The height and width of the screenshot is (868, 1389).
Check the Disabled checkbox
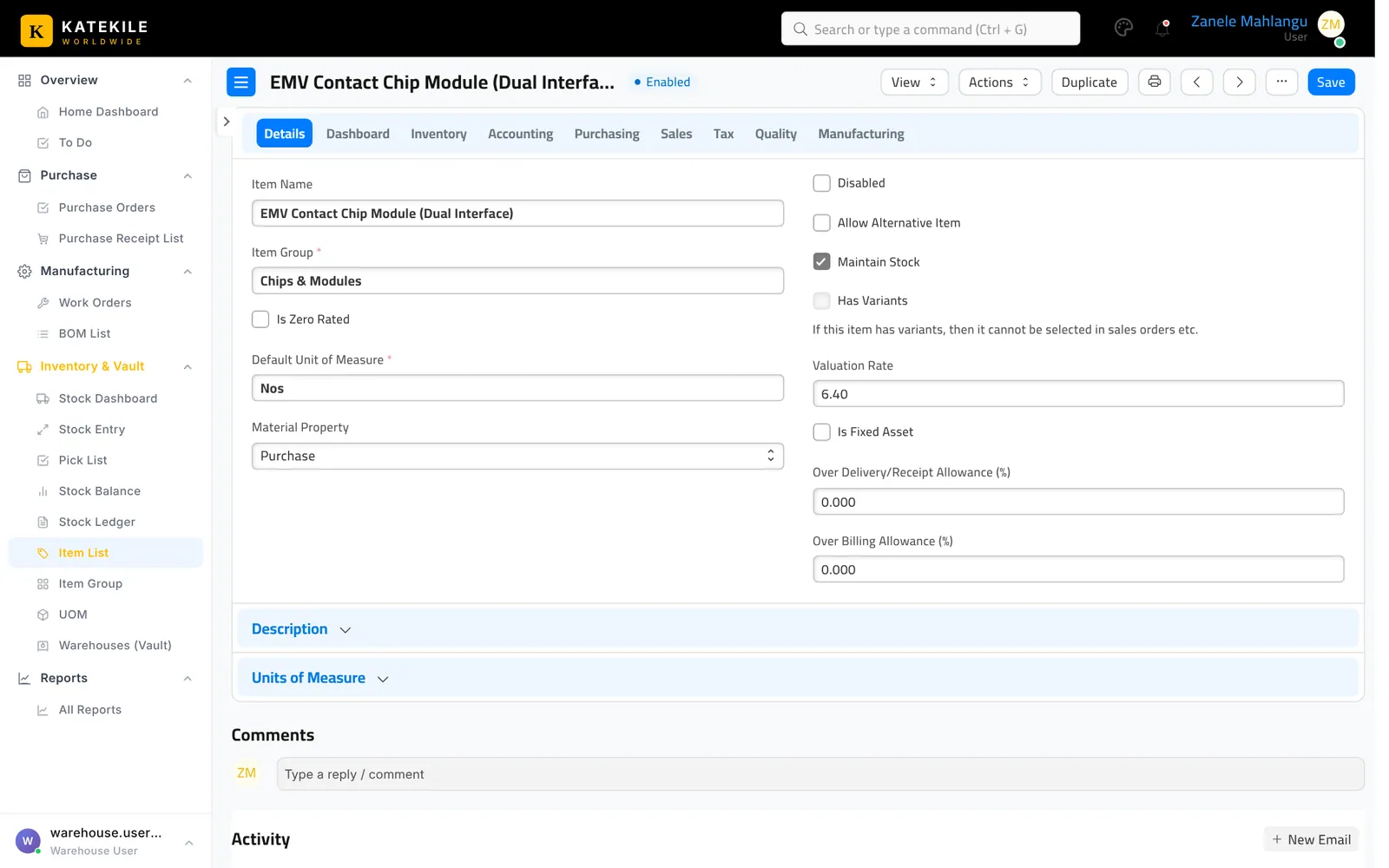pos(821,183)
